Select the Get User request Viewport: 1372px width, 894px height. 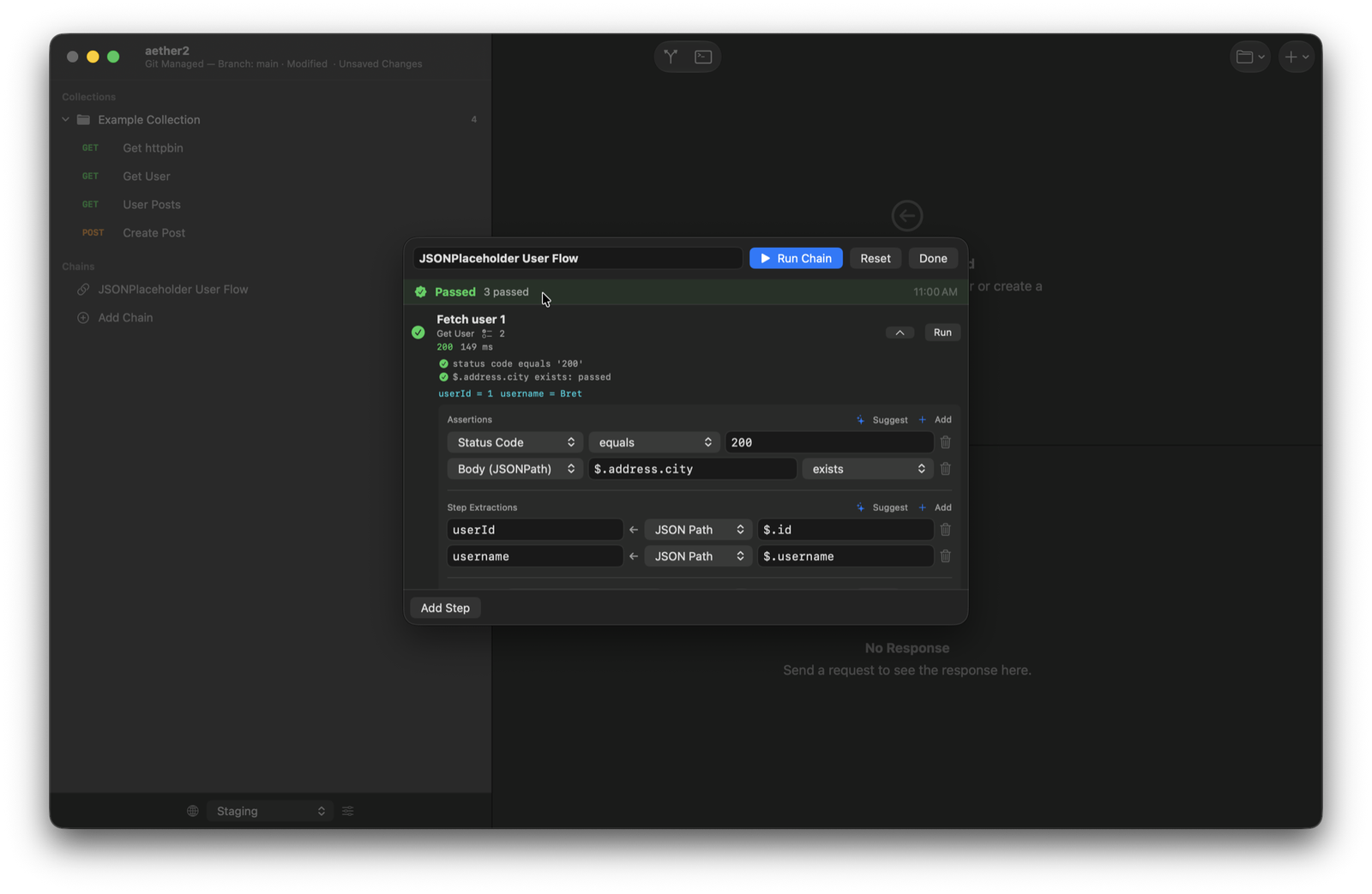pyautogui.click(x=146, y=177)
